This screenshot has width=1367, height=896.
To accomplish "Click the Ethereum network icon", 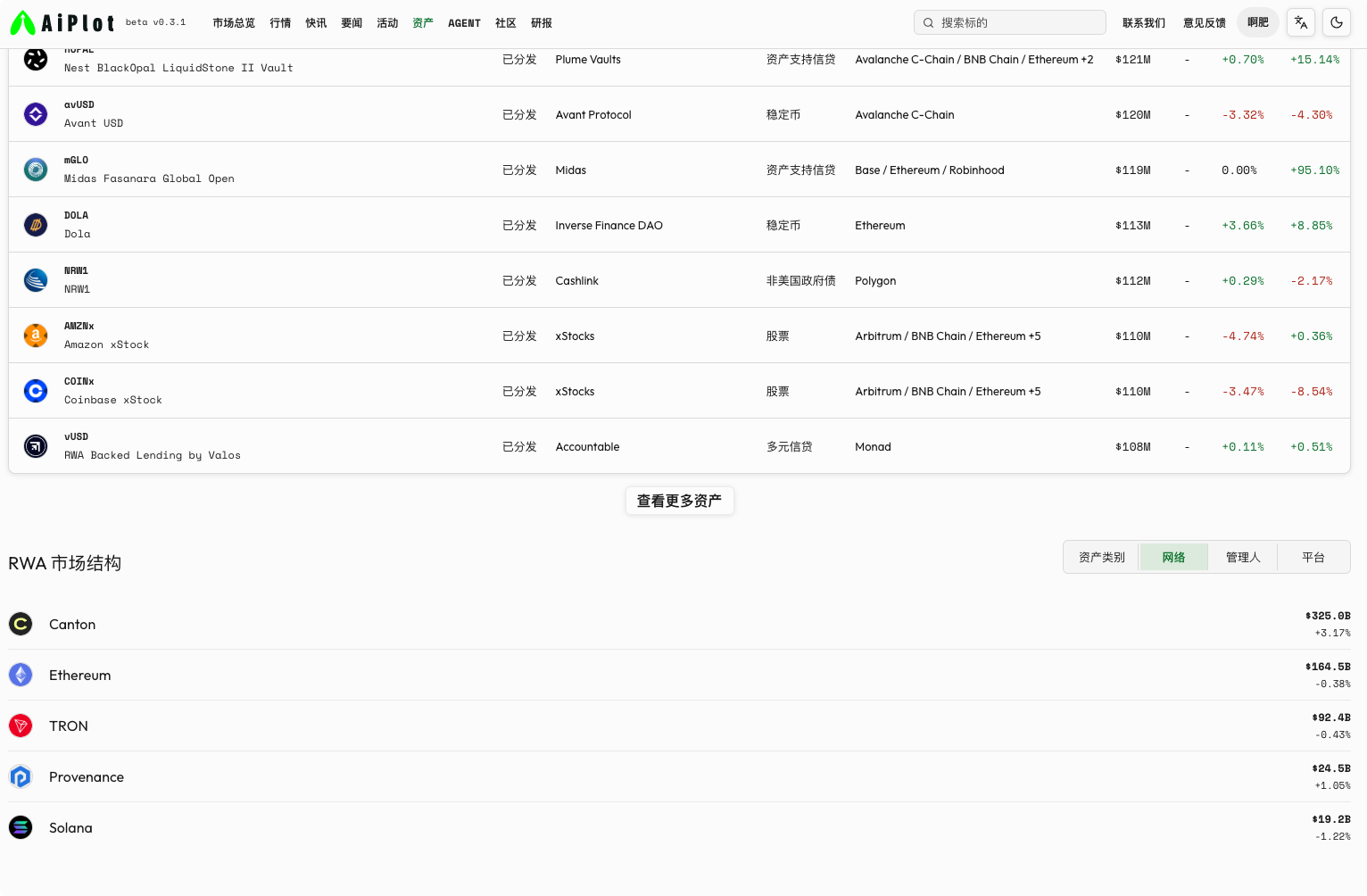I will pos(21,675).
